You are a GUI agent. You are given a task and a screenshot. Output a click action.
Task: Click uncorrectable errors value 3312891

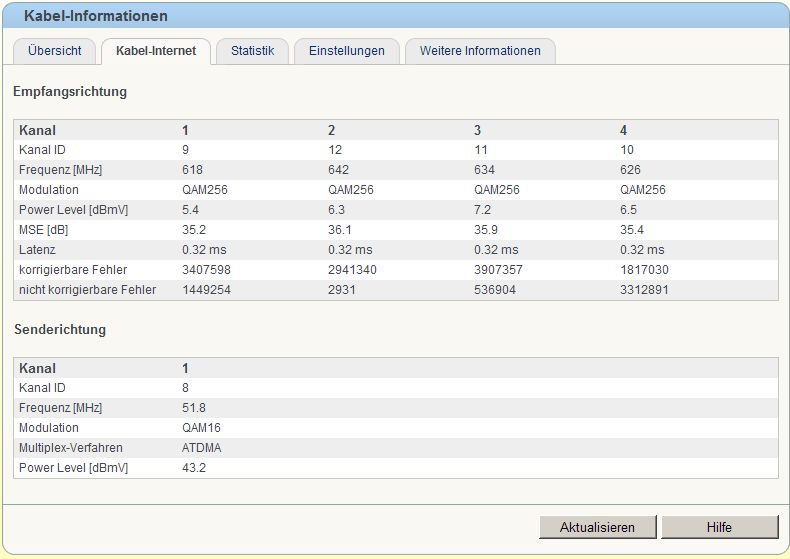644,290
